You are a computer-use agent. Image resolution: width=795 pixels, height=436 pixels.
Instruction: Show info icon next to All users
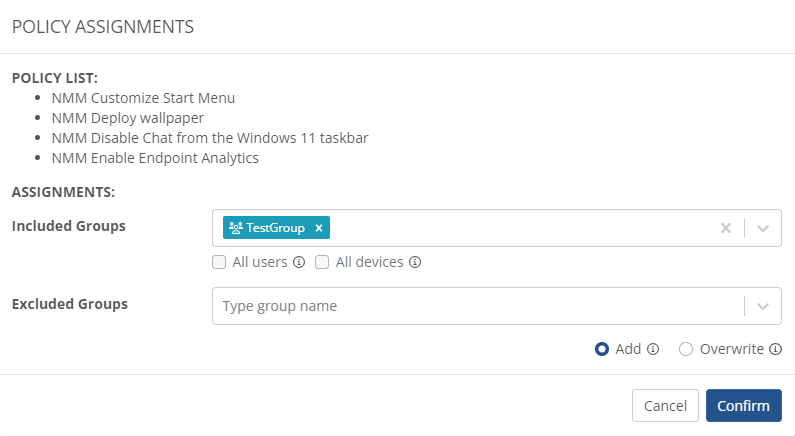(x=298, y=263)
